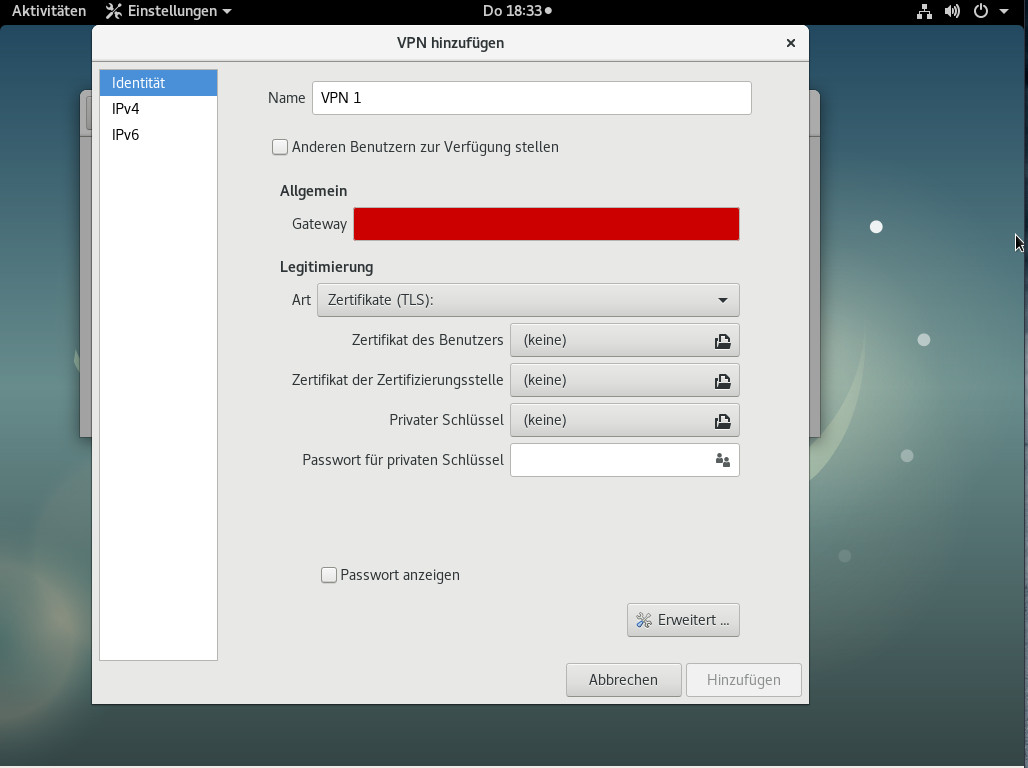Click the VPN hinzufügen title text
The height and width of the screenshot is (768, 1028).
(450, 43)
